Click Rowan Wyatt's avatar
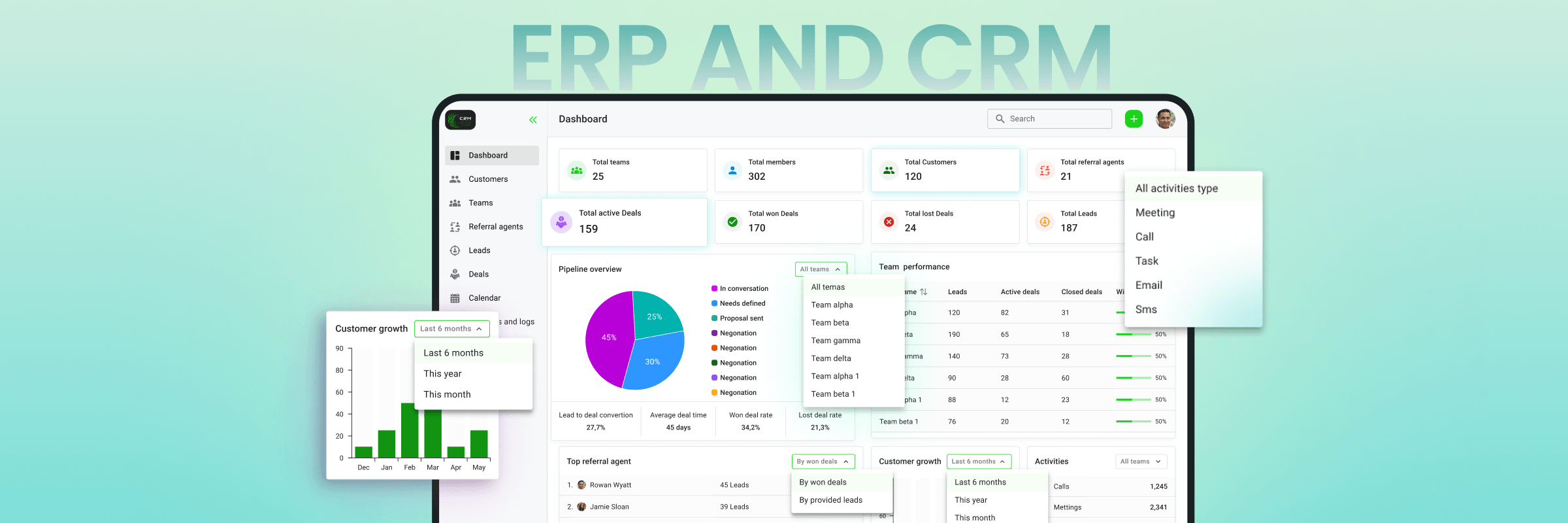This screenshot has width=1568, height=523. tap(581, 485)
